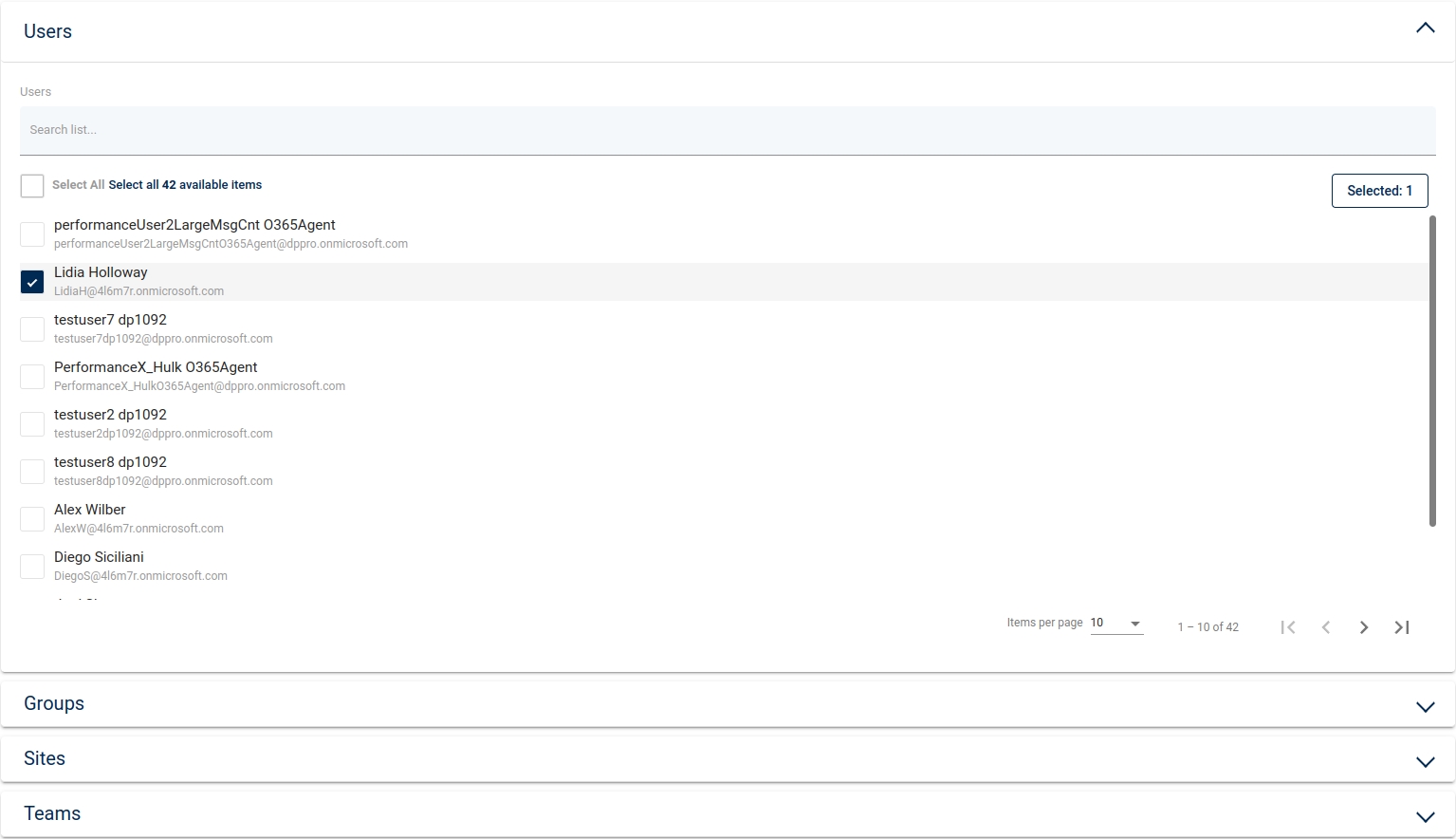Viewport: 1456px width, 839px height.
Task: Click the Selected: 1 button
Action: click(1379, 191)
